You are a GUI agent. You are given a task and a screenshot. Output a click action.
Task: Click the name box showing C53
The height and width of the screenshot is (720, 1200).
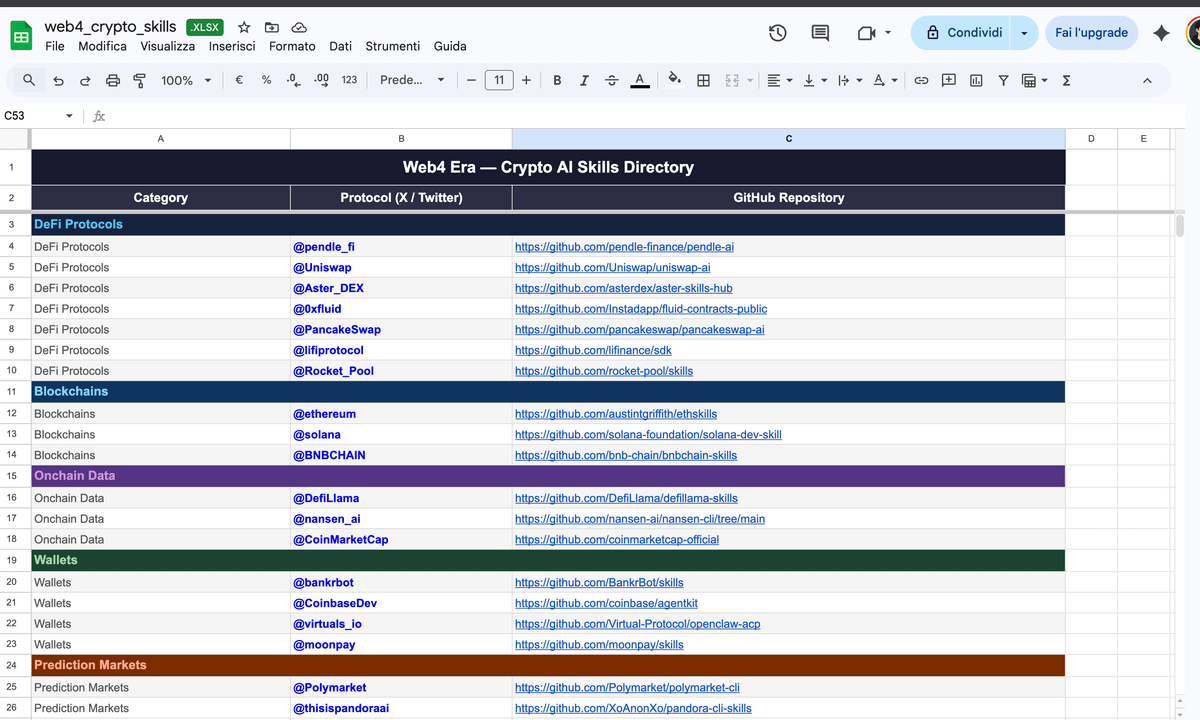(32, 116)
